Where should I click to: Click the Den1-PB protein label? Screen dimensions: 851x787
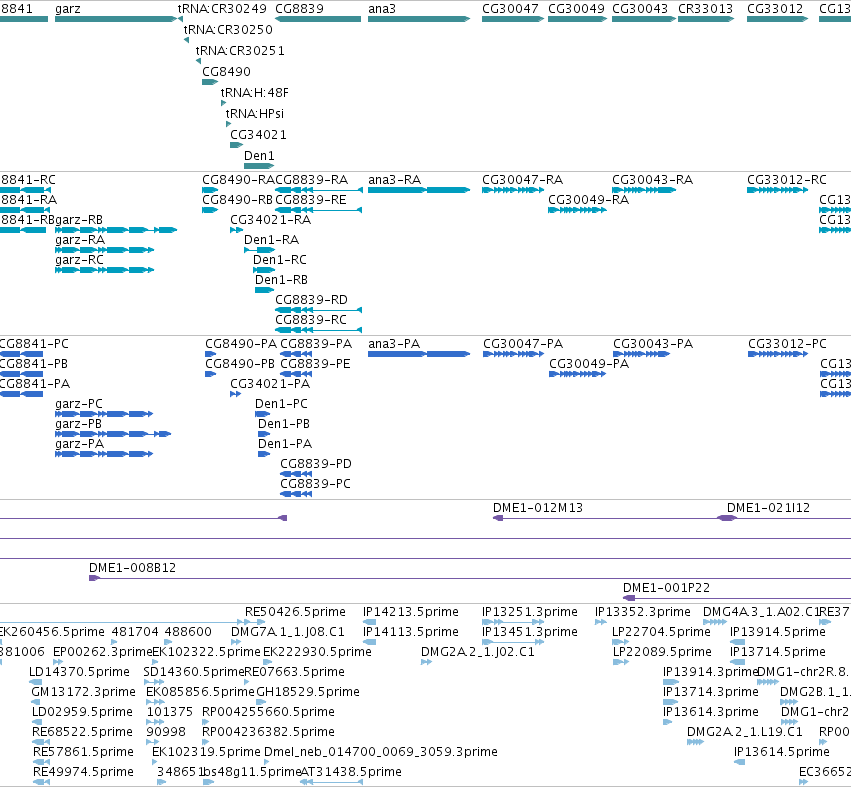click(x=284, y=424)
